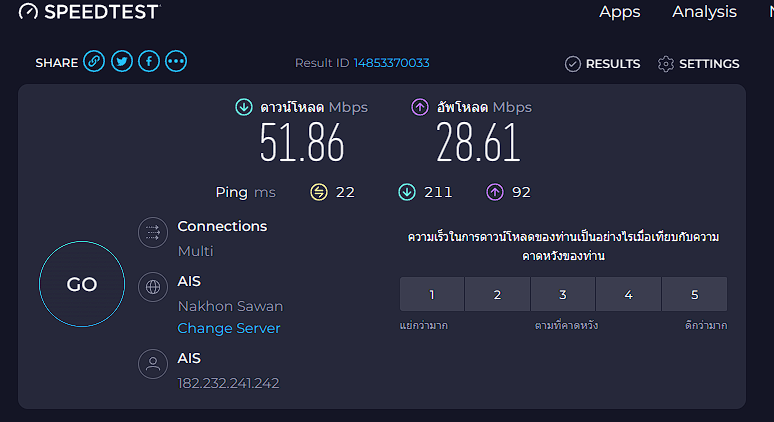Click the Connections multi icon
The image size is (774, 422).
(153, 233)
